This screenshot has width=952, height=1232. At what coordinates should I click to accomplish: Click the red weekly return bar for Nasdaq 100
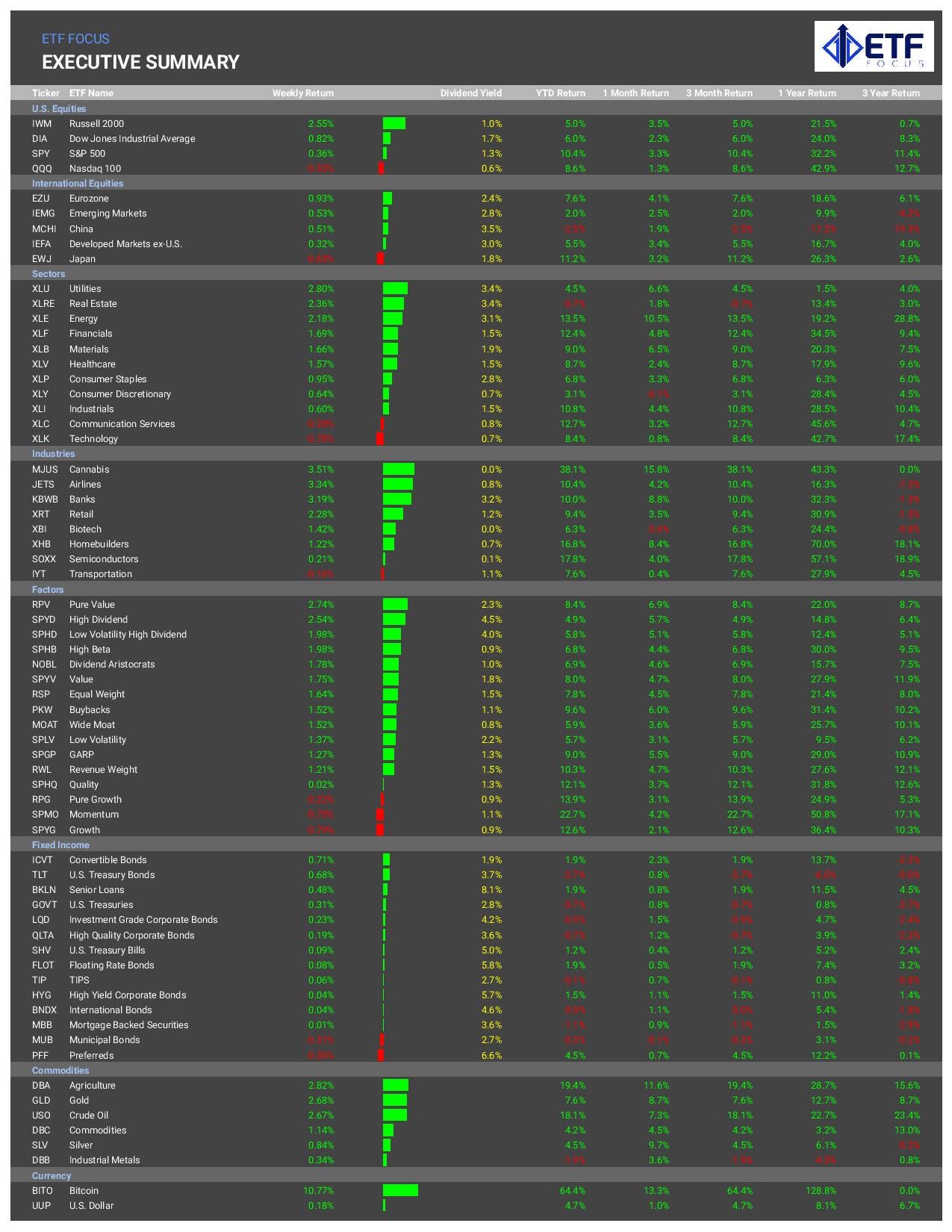coord(381,168)
